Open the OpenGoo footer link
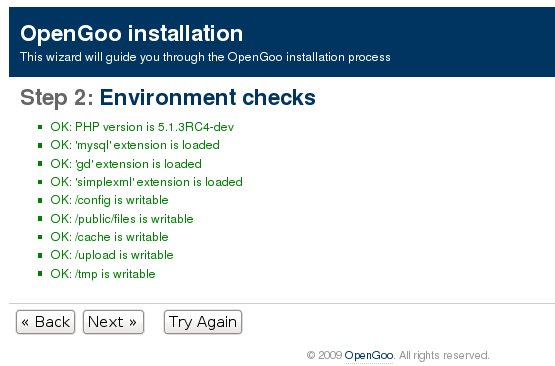Viewport: 555px width, 366px height. point(368,355)
